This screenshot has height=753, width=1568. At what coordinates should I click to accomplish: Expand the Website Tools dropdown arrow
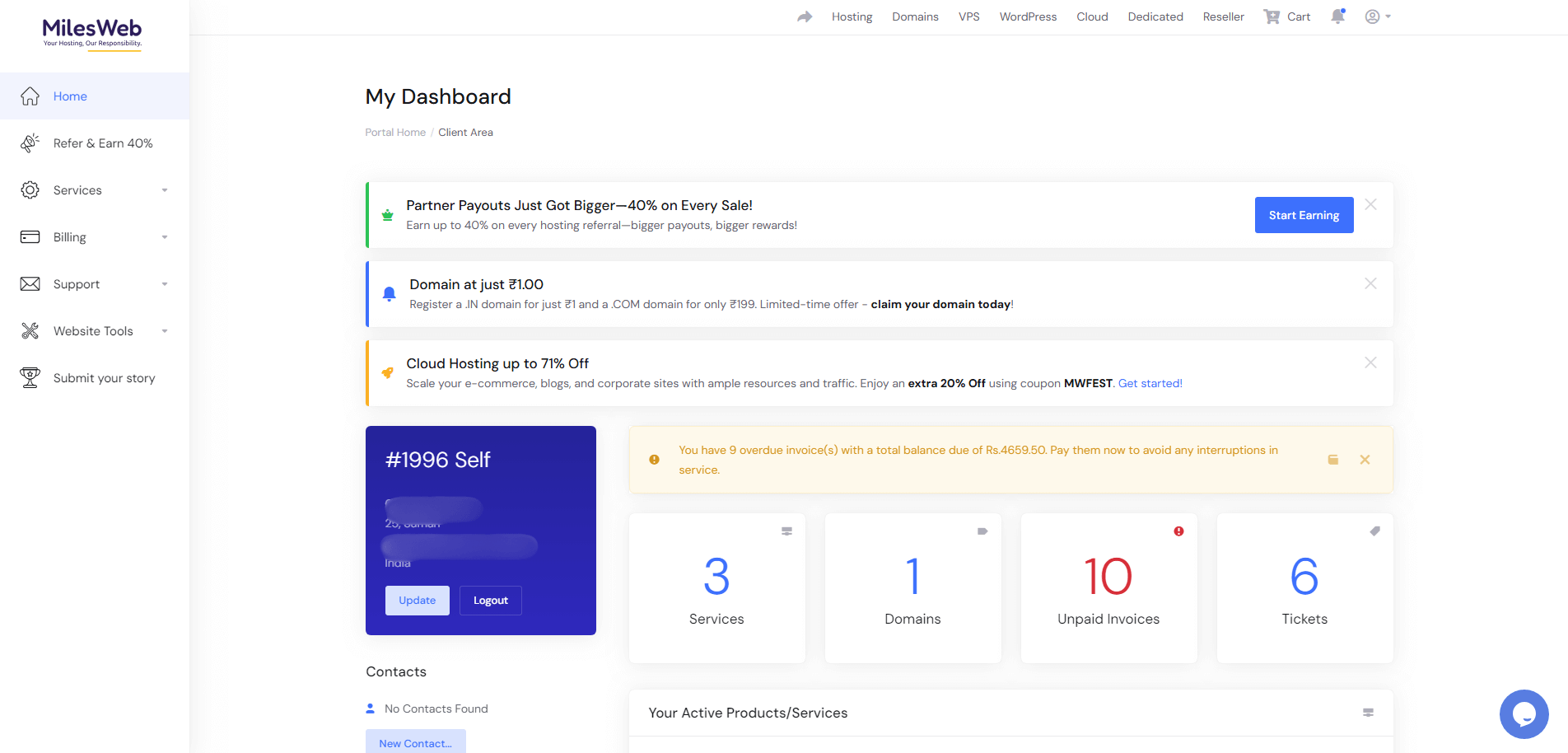coord(165,331)
